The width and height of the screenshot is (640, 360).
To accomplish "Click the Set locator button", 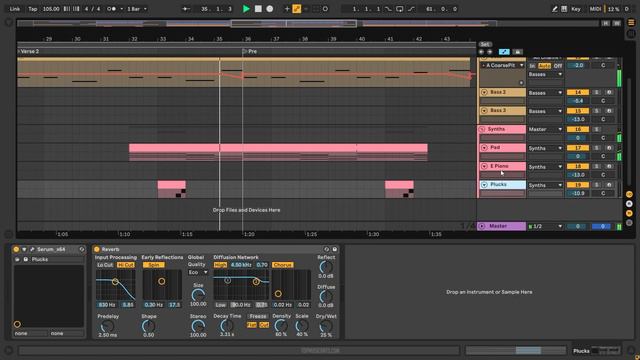I will (485, 44).
